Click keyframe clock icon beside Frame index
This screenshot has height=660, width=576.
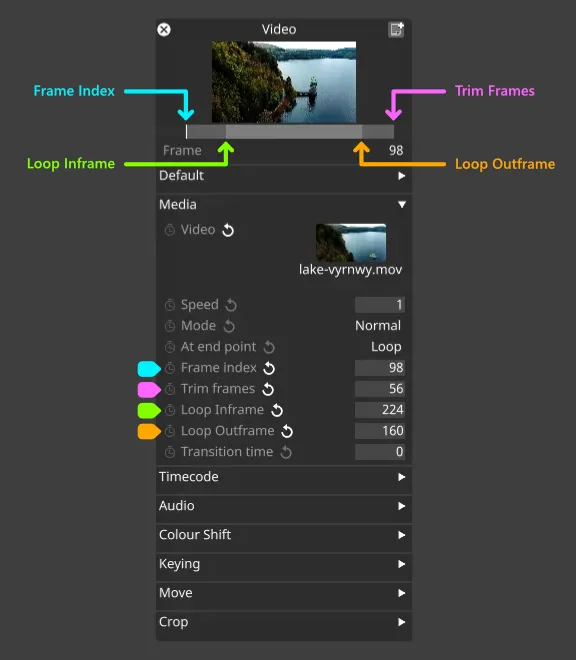pyautogui.click(x=170, y=368)
